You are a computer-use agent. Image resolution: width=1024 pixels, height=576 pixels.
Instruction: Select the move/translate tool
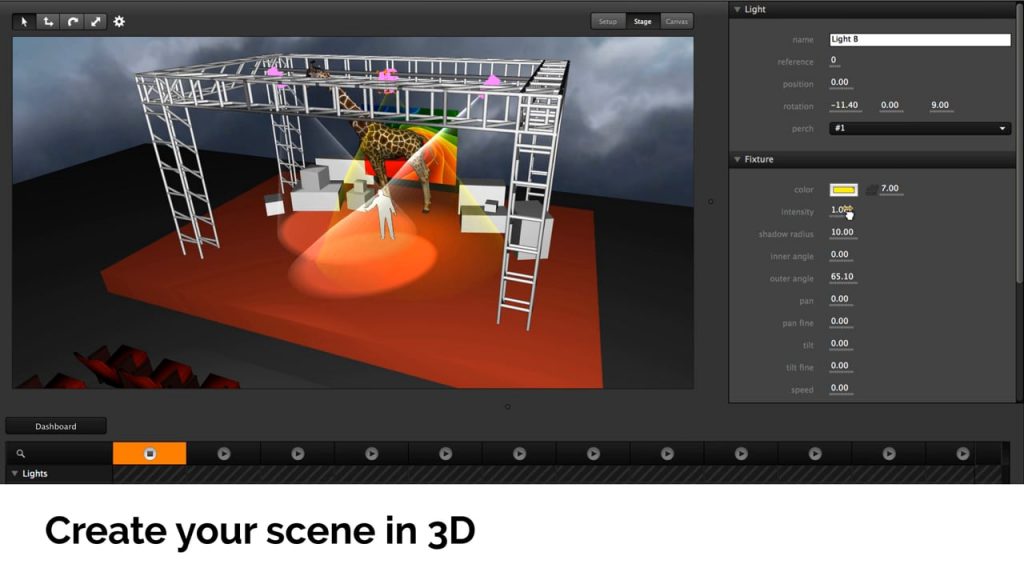click(48, 21)
